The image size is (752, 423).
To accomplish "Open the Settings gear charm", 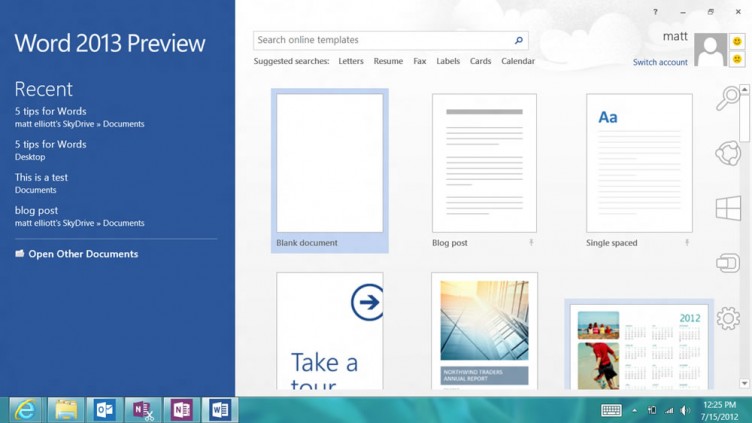I will click(x=728, y=318).
